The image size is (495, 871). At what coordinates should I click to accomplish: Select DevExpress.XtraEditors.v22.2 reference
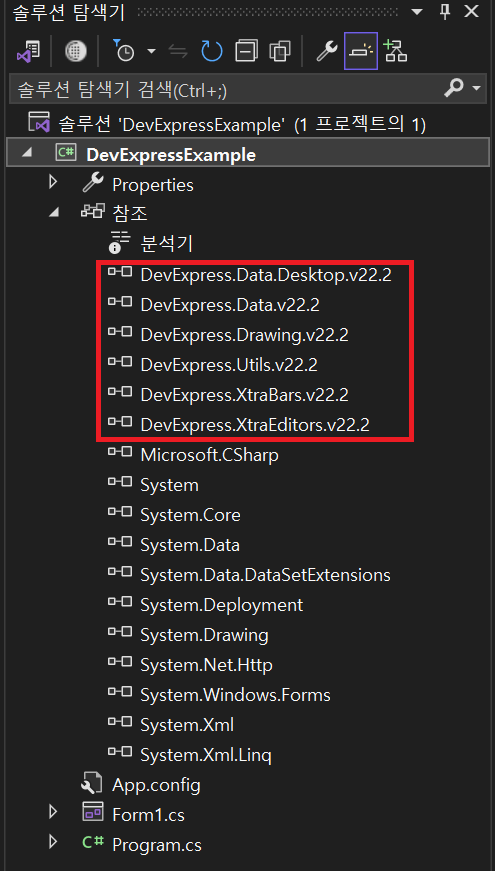[x=255, y=425]
